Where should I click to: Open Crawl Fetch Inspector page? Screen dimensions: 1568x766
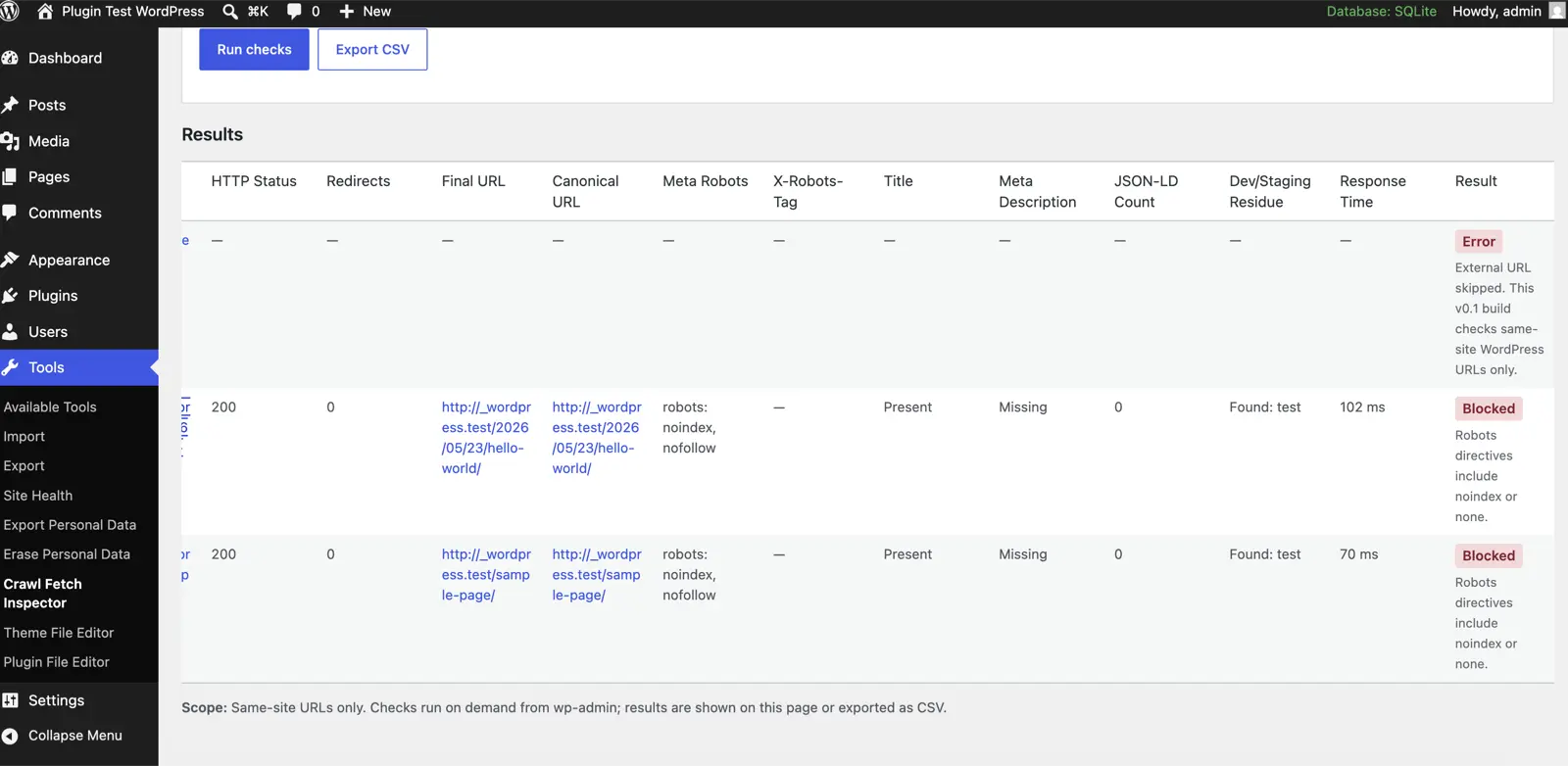(x=43, y=594)
